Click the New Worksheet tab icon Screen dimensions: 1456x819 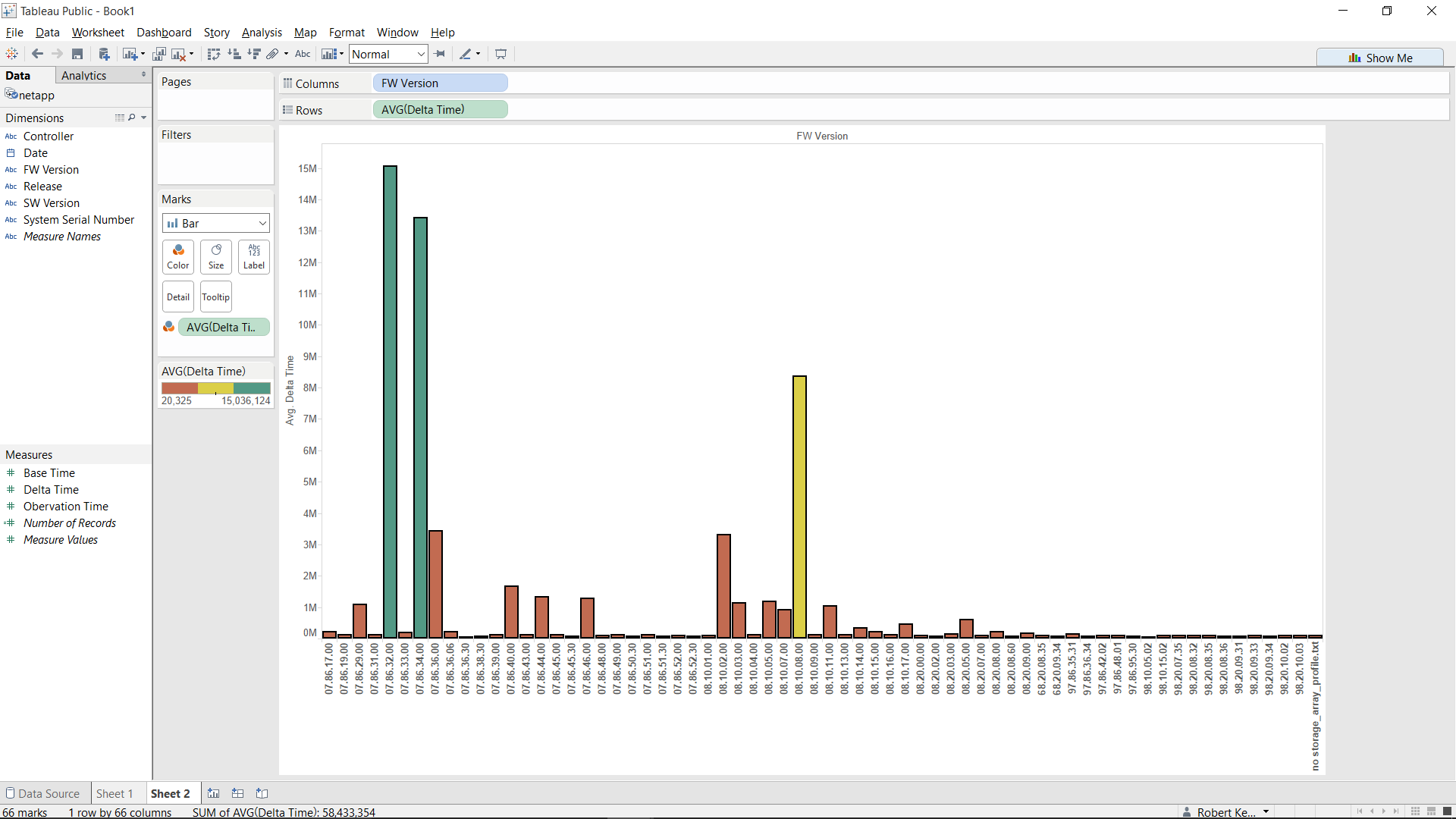pyautogui.click(x=214, y=793)
